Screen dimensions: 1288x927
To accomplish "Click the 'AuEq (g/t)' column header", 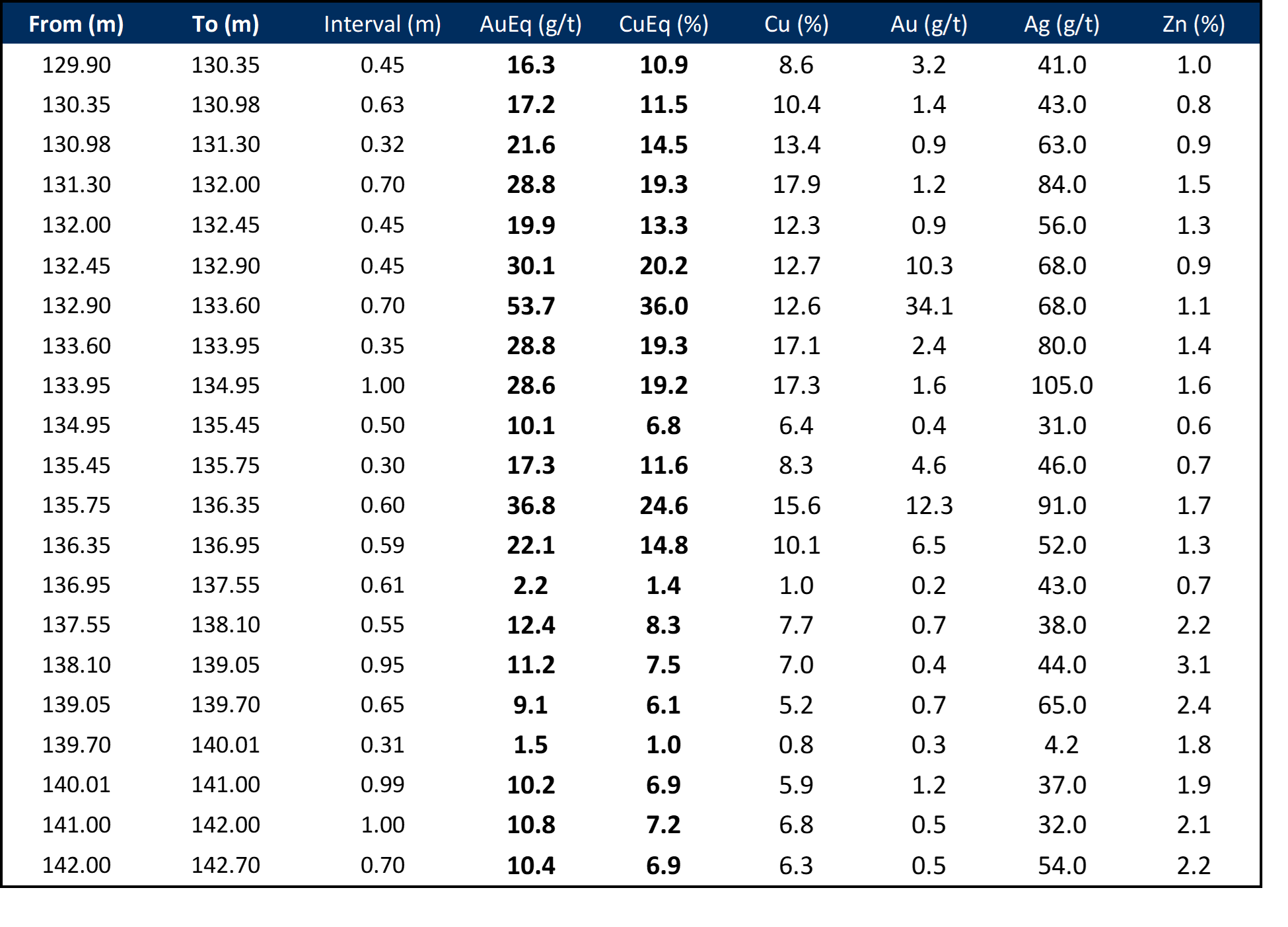I will [x=531, y=24].
